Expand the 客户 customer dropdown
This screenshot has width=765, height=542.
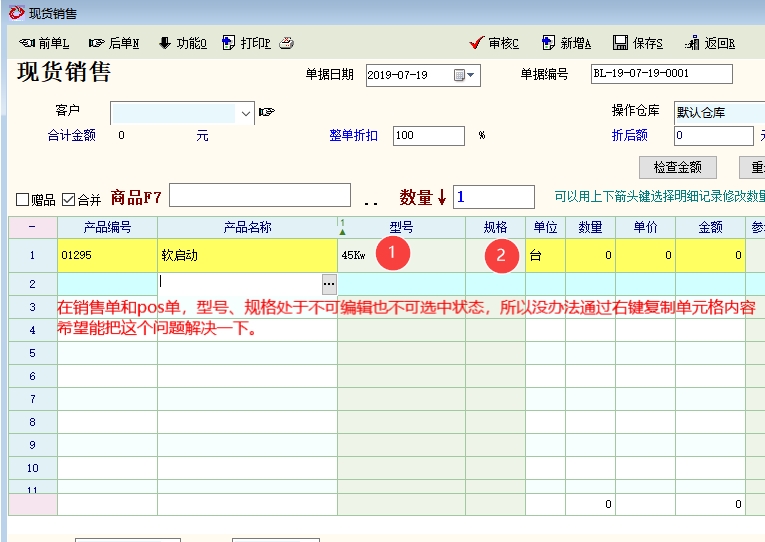(x=246, y=113)
